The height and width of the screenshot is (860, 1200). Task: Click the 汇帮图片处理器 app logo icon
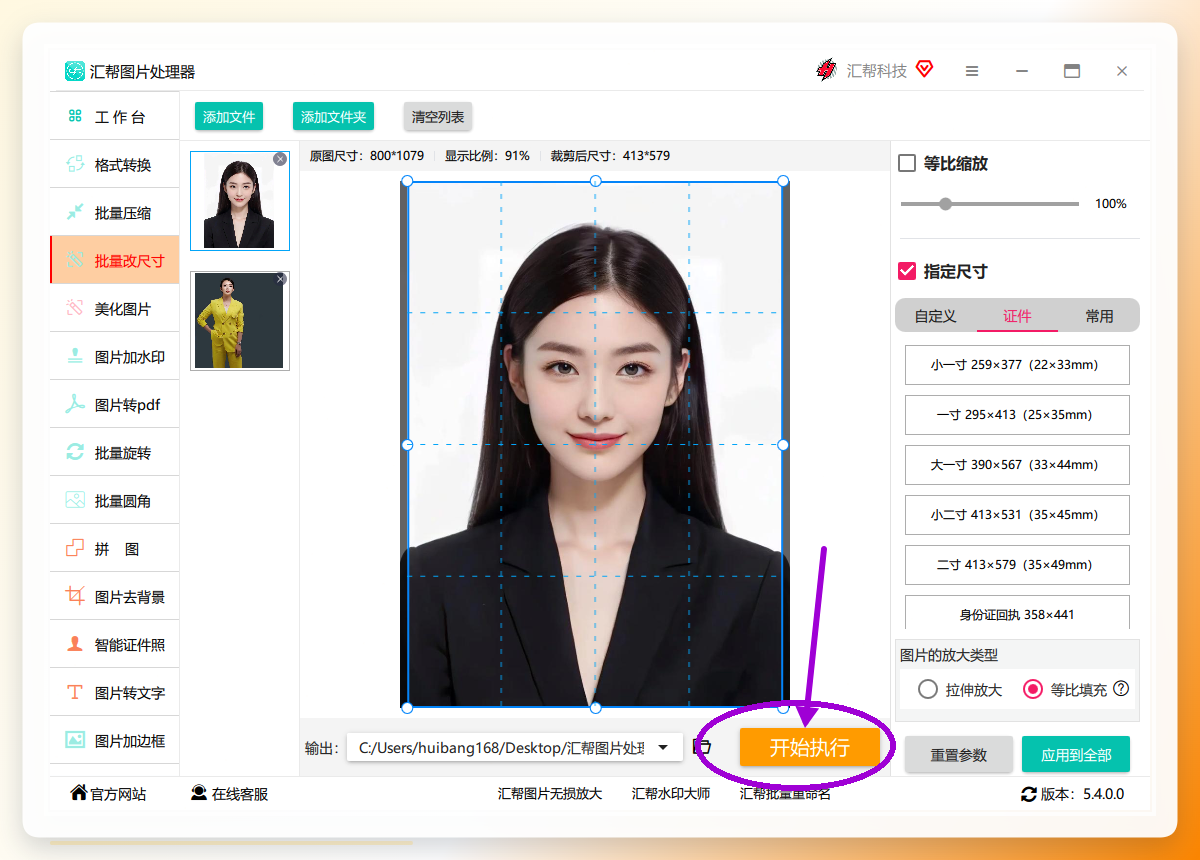(75, 71)
